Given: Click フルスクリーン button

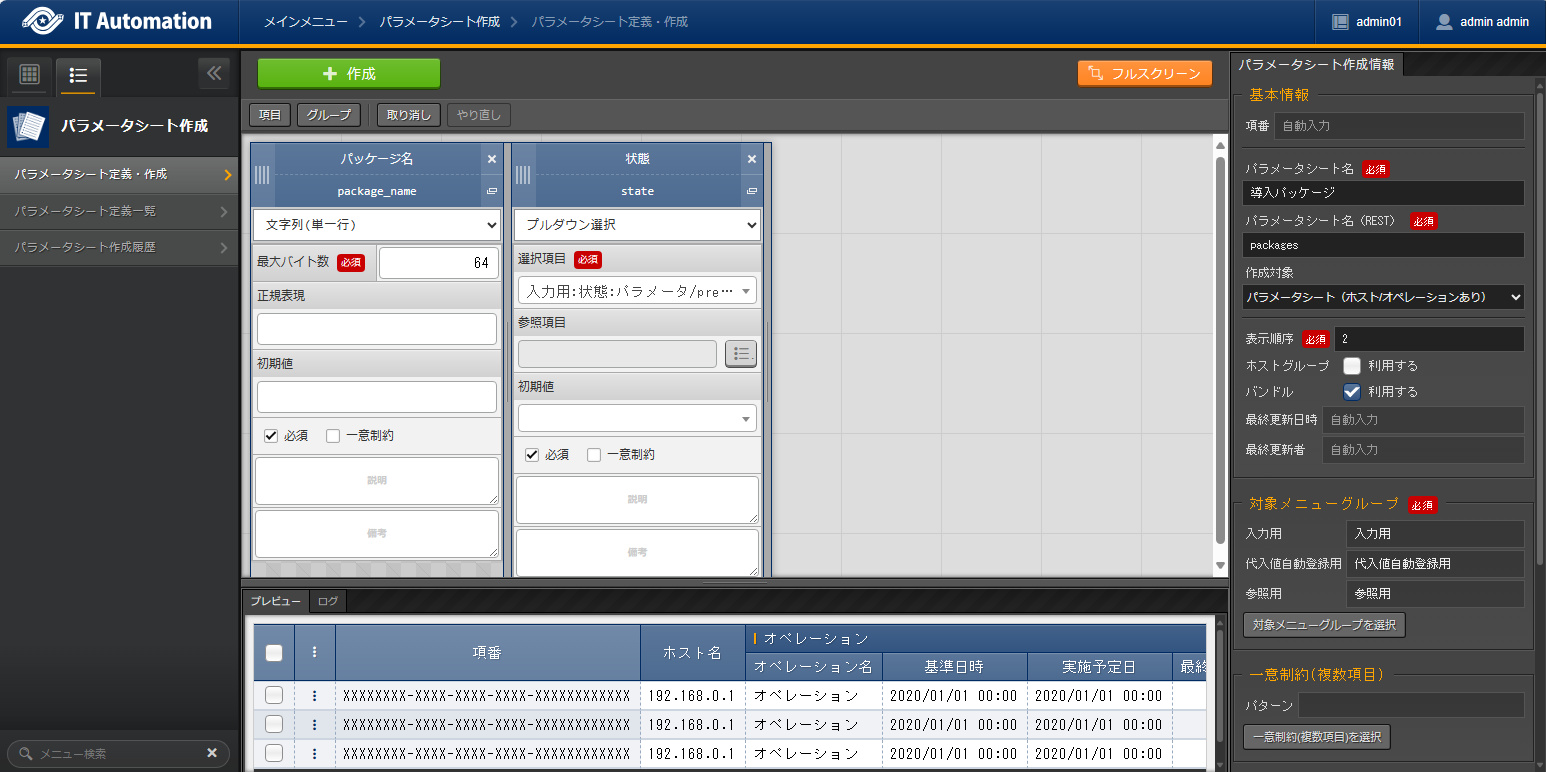Looking at the screenshot, I should click(x=1144, y=74).
